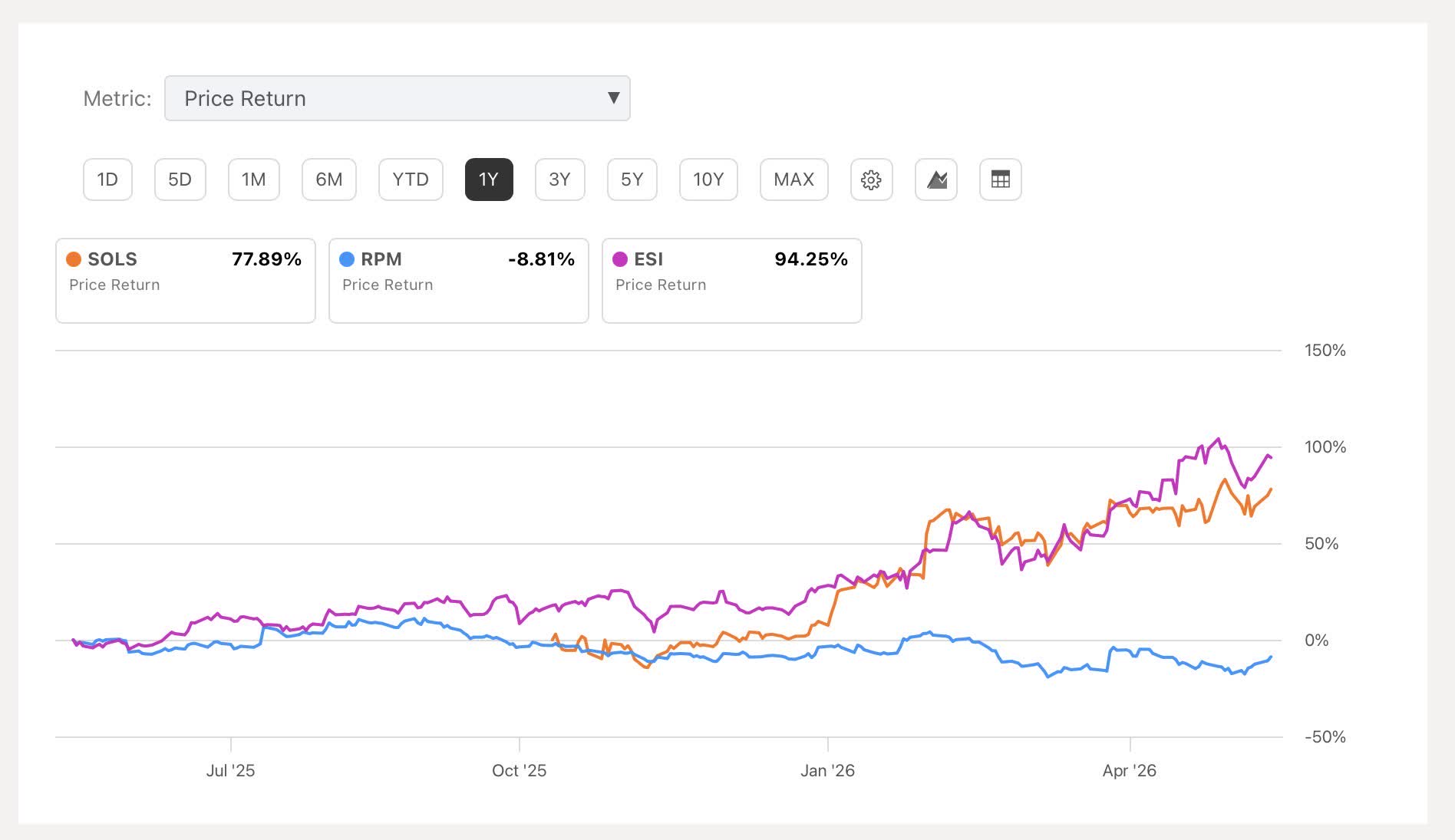Open the Metric dropdown arrow

(613, 97)
